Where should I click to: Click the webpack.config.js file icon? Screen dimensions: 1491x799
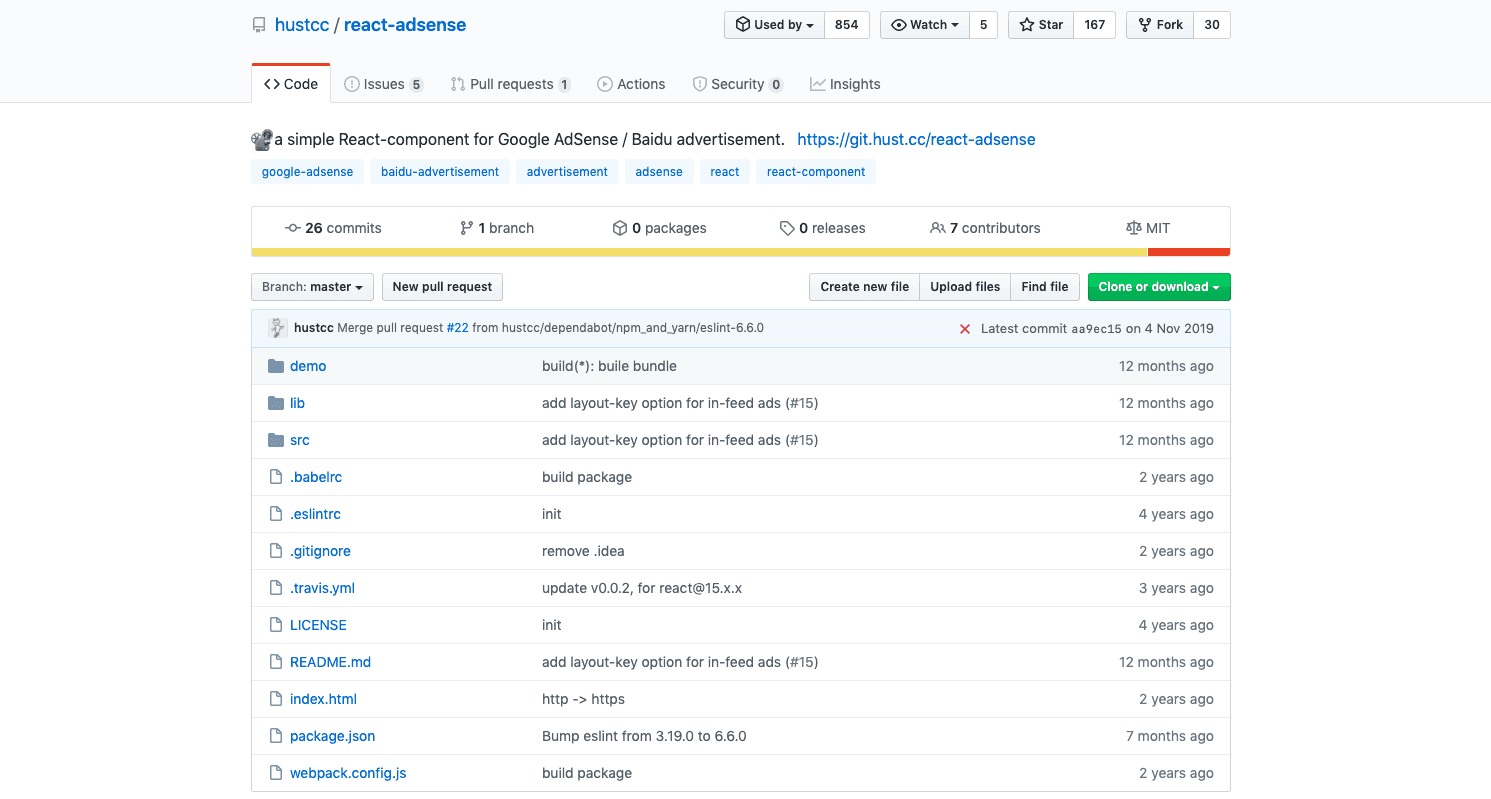[x=276, y=773]
